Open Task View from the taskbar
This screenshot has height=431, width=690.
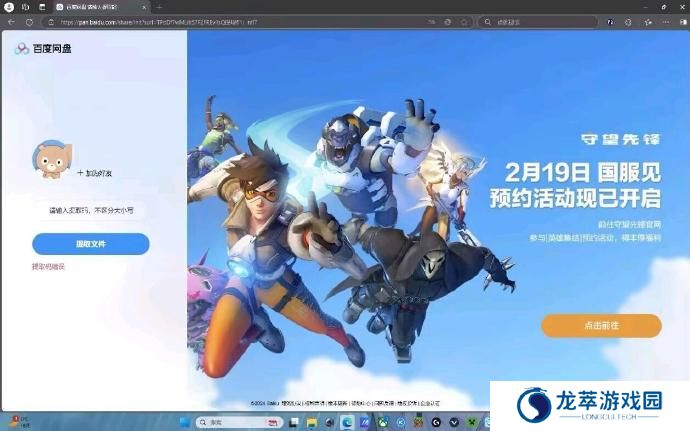click(294, 422)
